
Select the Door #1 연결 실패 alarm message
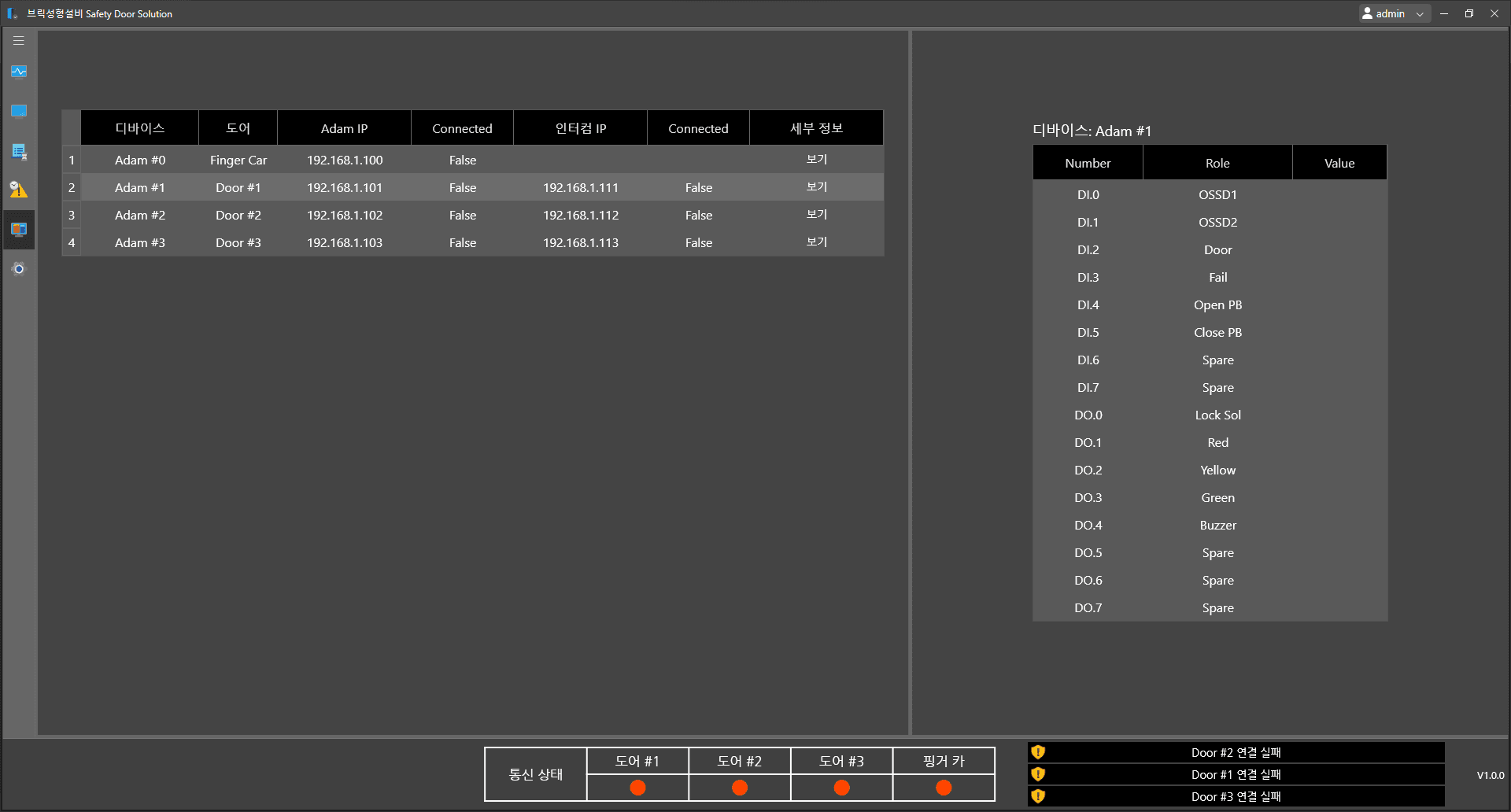[x=1236, y=774]
